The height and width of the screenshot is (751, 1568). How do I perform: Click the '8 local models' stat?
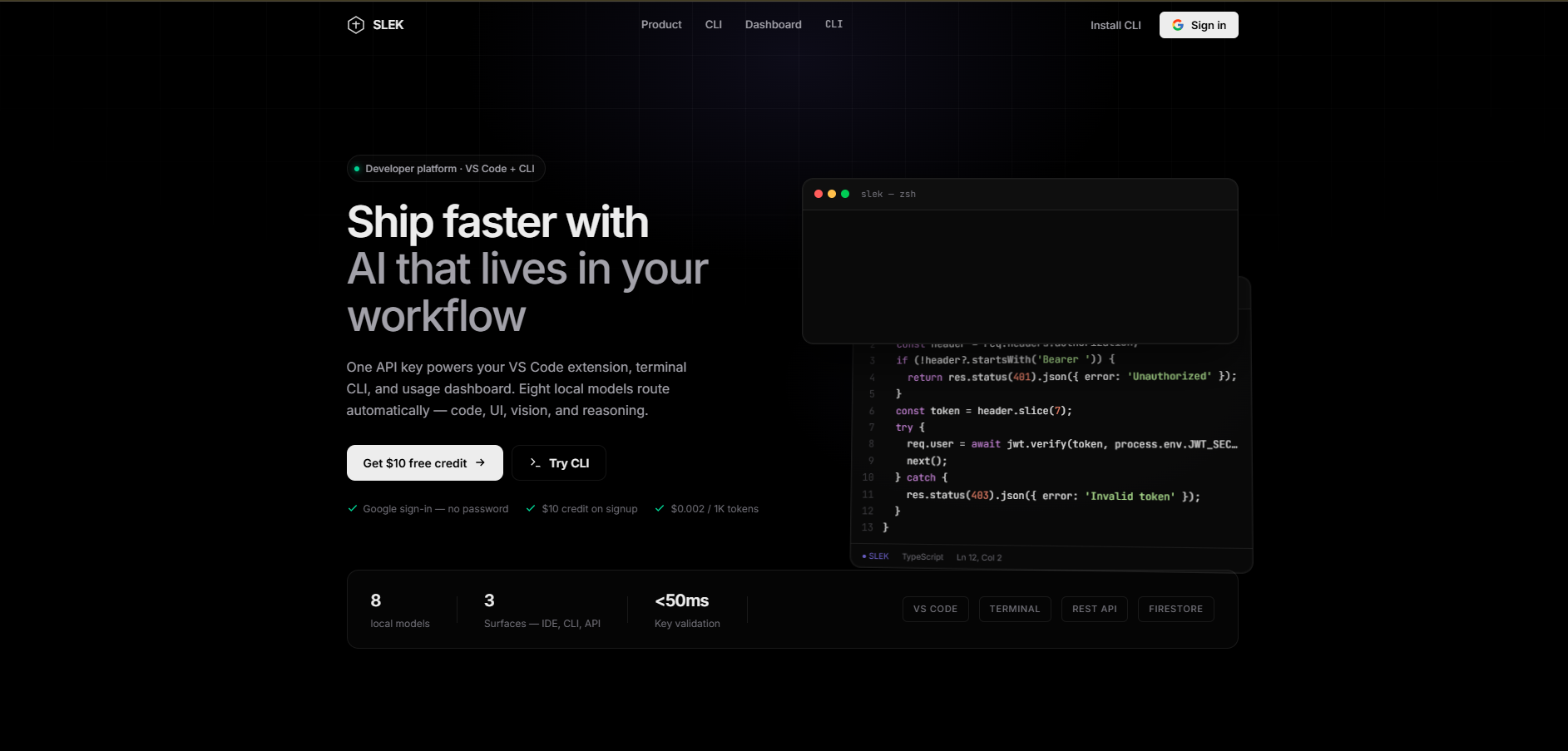click(x=400, y=610)
